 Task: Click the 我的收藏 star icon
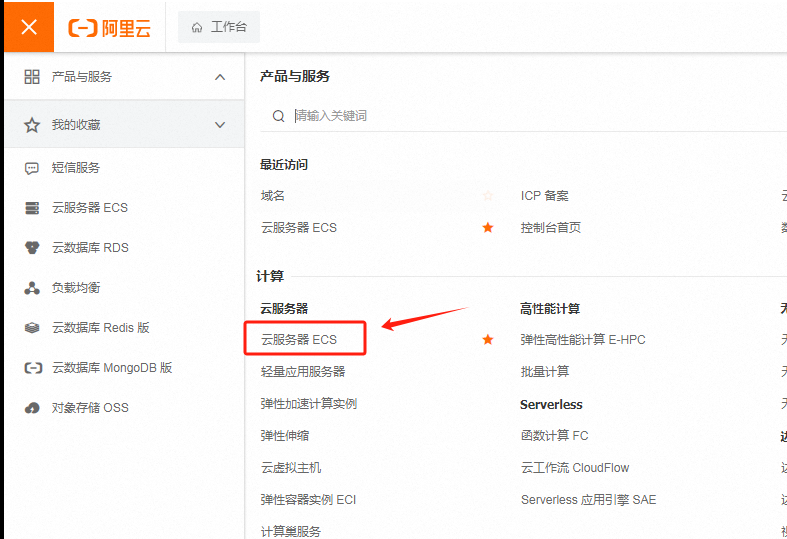click(32, 124)
